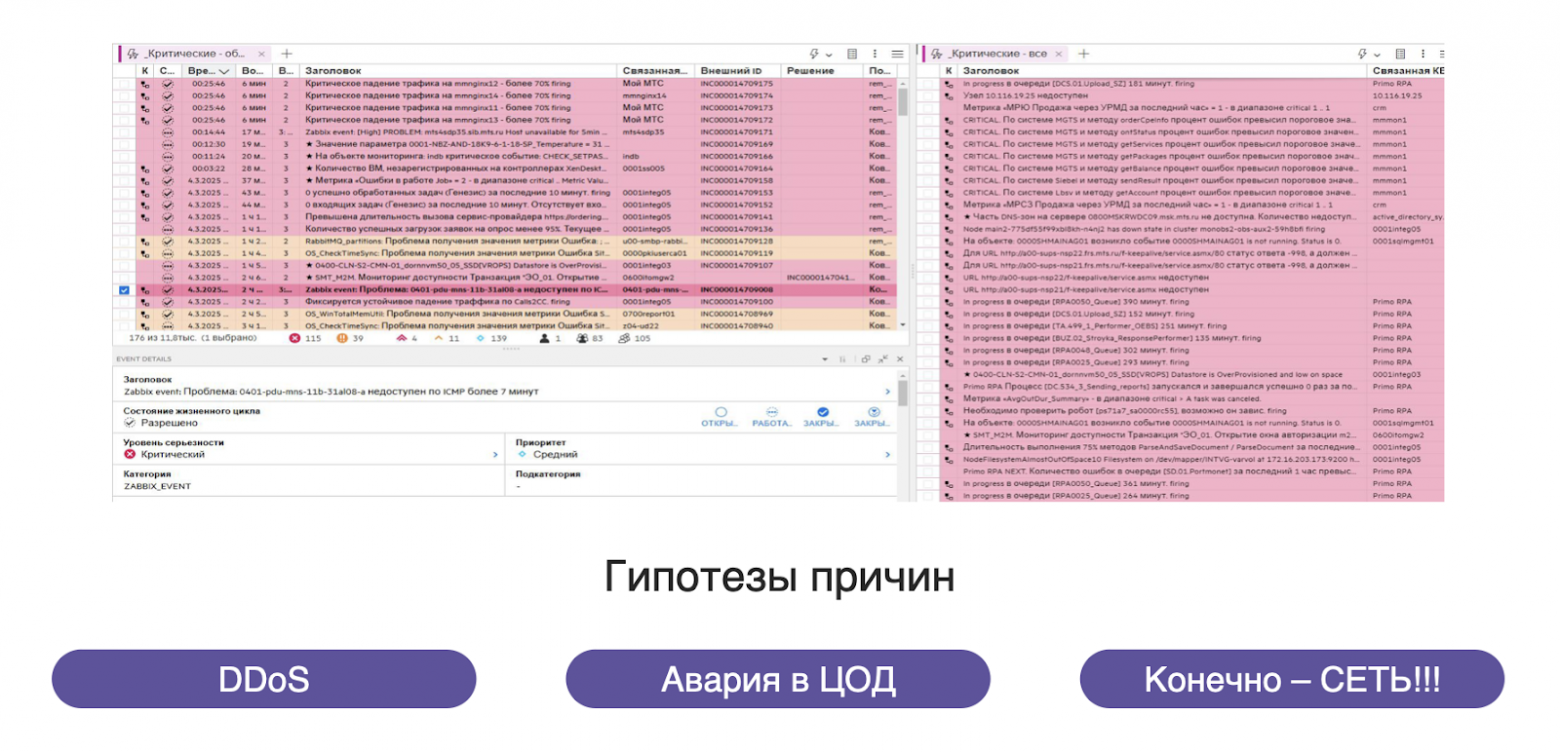Uncheck the selected 0401-pdu-mns event row checkbox

(123, 291)
